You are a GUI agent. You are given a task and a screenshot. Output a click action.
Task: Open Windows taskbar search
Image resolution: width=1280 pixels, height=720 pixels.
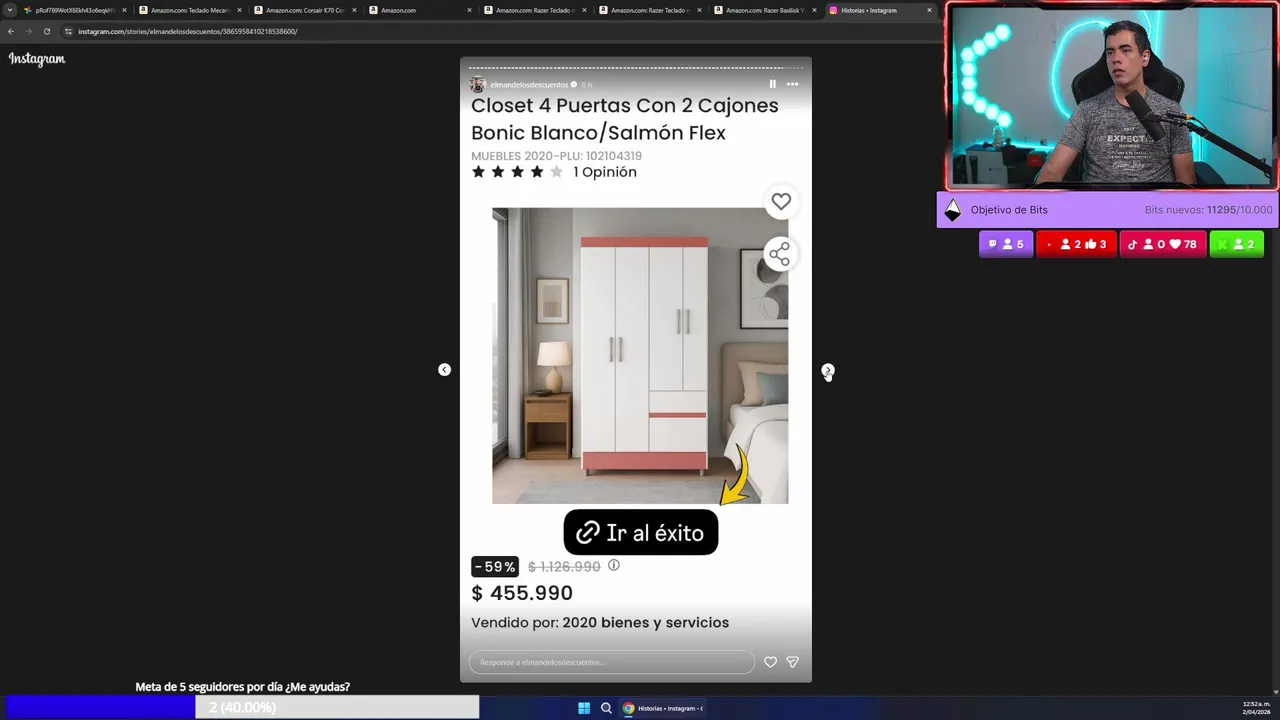(606, 708)
